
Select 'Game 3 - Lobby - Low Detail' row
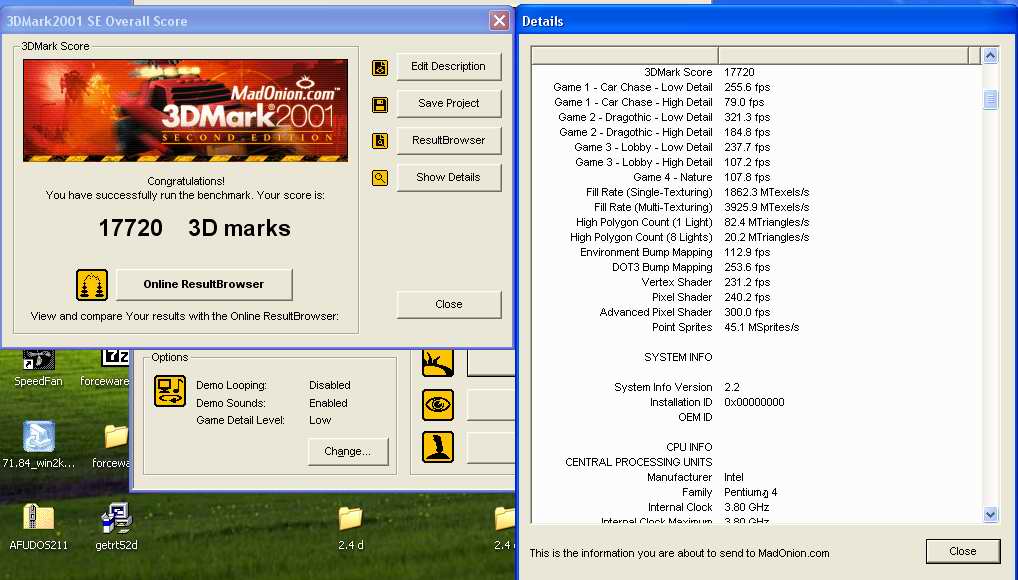pos(756,147)
